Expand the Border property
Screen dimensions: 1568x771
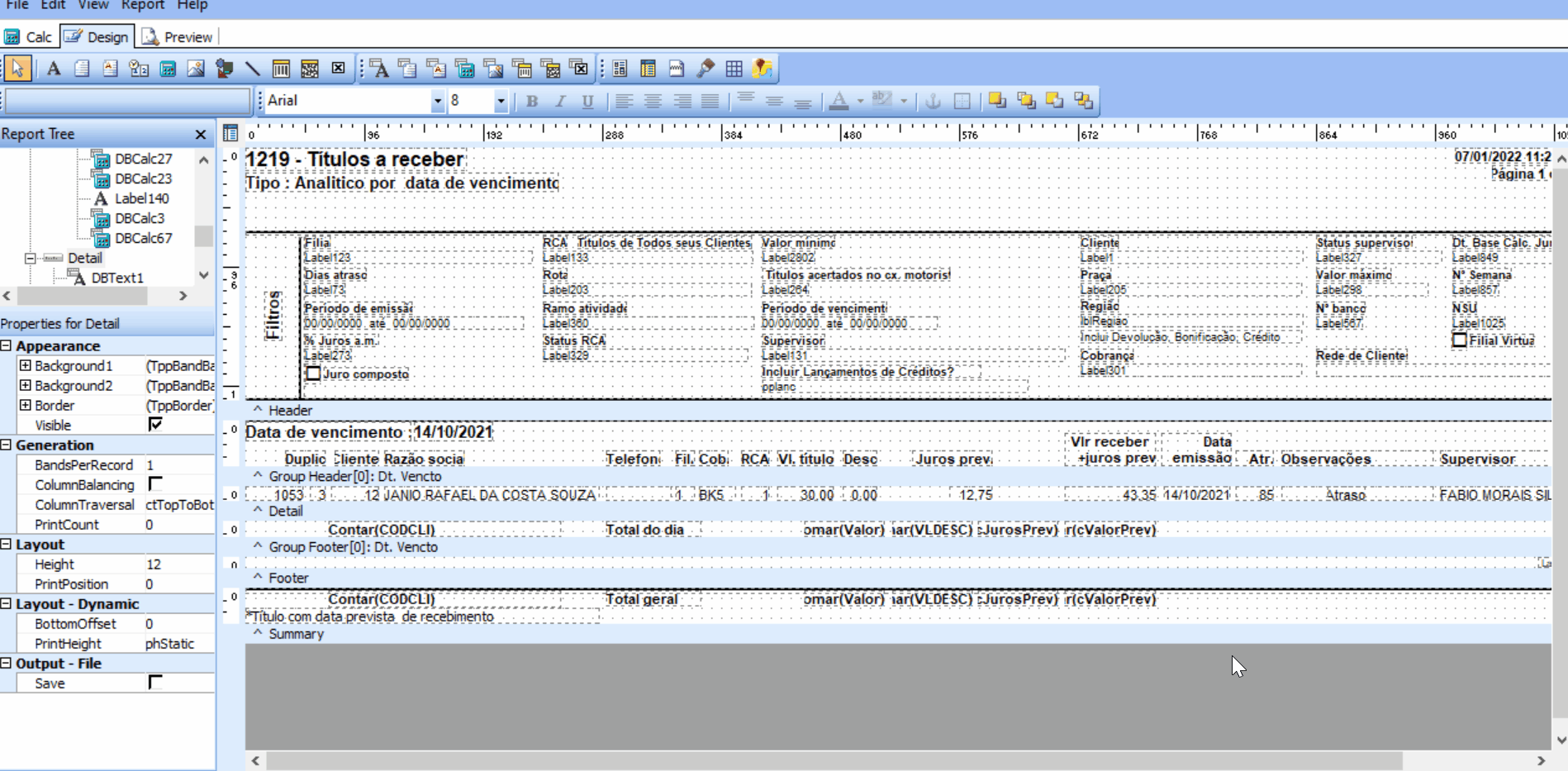25,405
